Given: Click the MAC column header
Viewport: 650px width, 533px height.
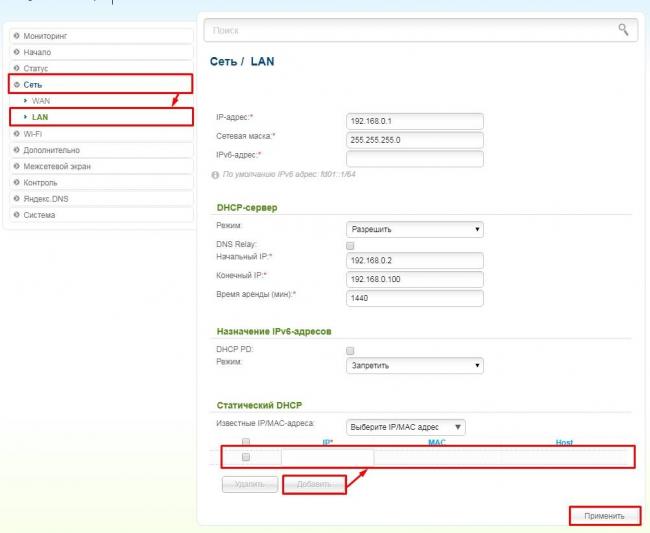Looking at the screenshot, I should 437,443.
